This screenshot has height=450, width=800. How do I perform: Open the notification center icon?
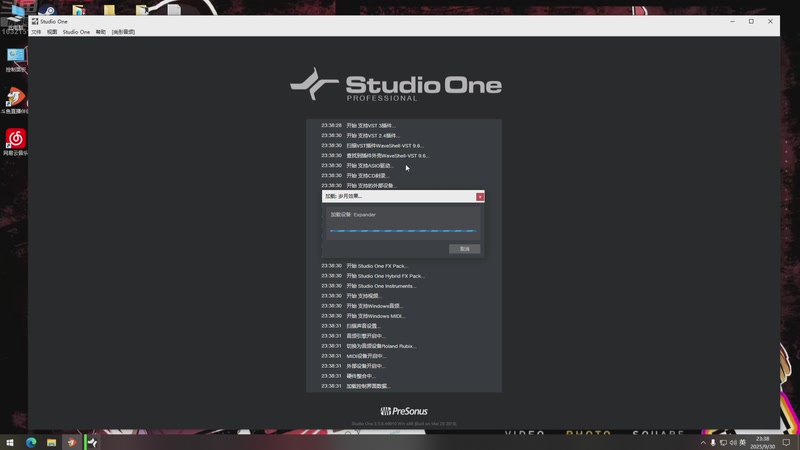click(x=786, y=442)
